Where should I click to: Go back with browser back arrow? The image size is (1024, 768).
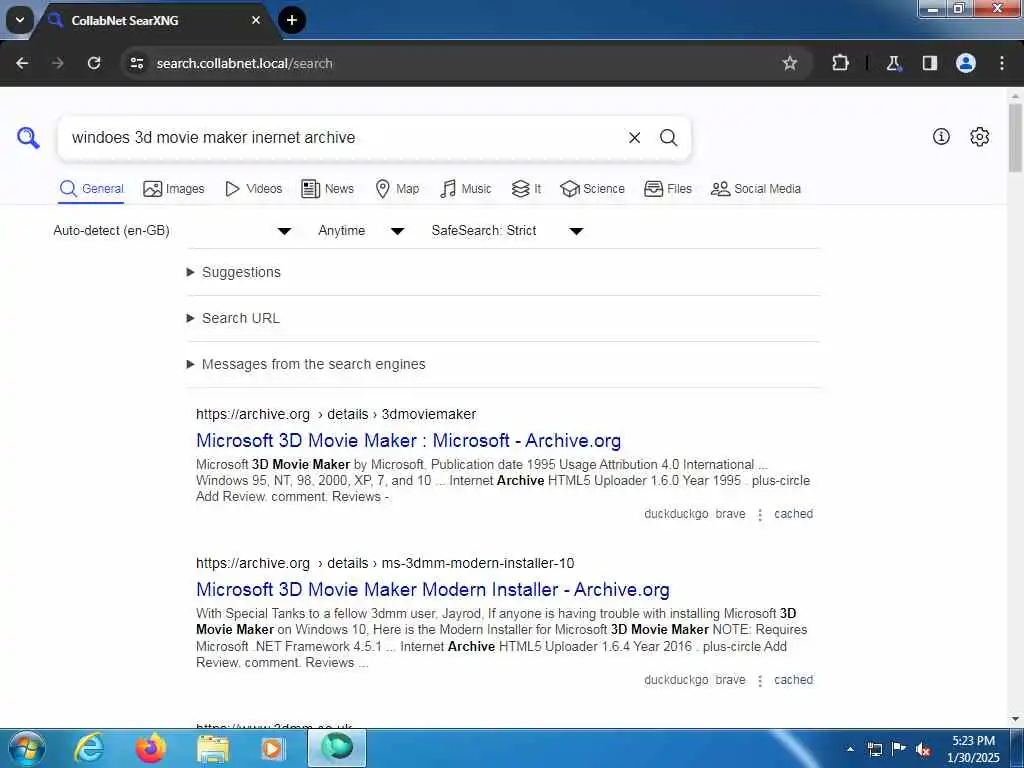(x=22, y=63)
